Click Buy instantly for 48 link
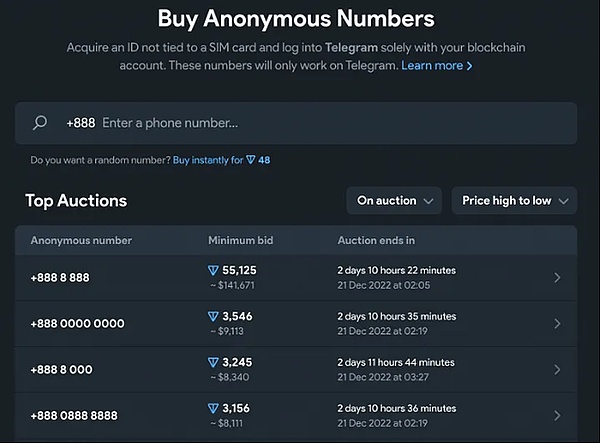Screen dimensions: 600x443 pos(221,160)
